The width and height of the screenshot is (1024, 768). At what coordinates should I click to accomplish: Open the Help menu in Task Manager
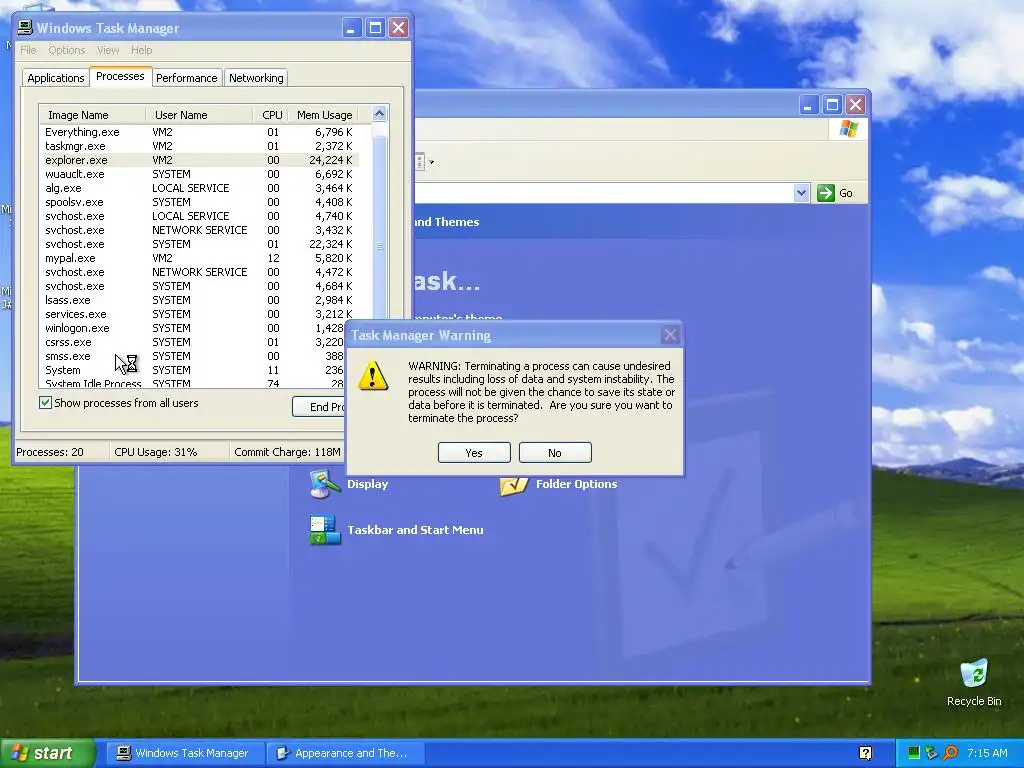point(141,50)
